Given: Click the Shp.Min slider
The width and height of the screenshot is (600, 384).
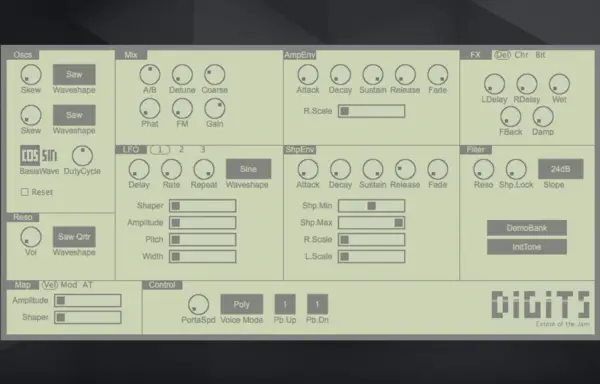Looking at the screenshot, I should click(371, 206).
